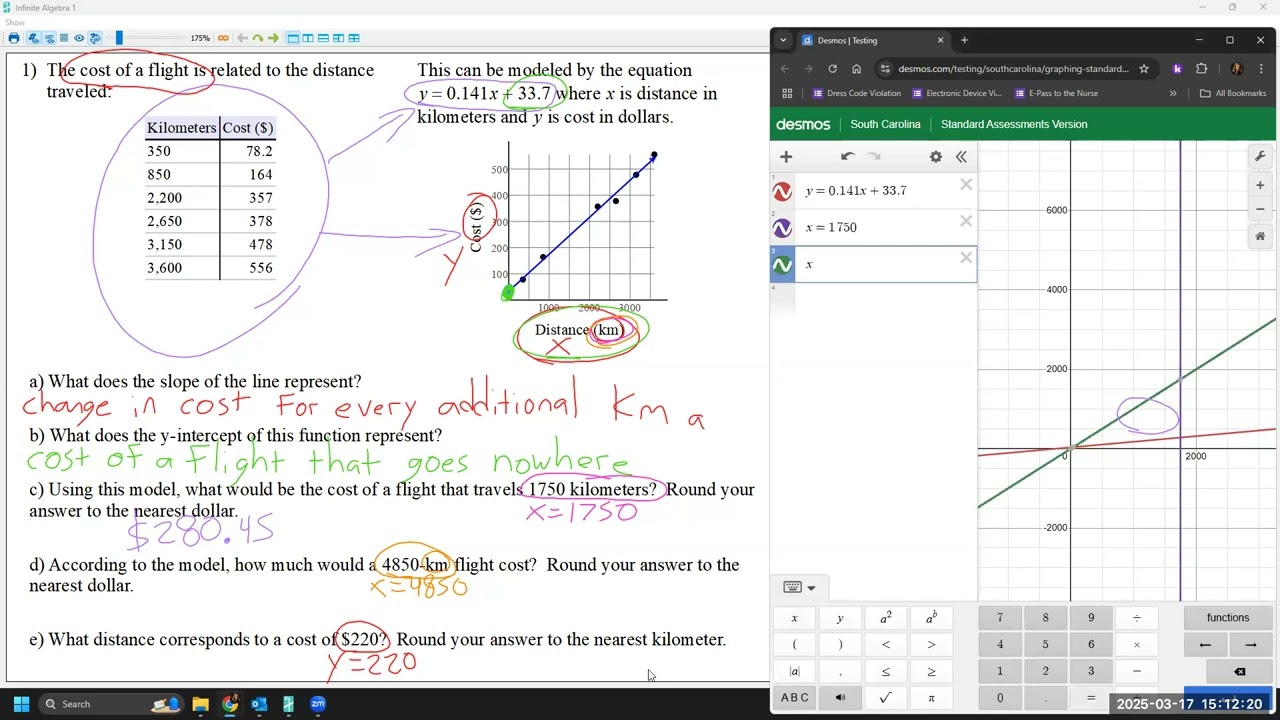Viewport: 1280px width, 720px height.
Task: Open the All Bookmarks folder
Action: pyautogui.click(x=1233, y=93)
